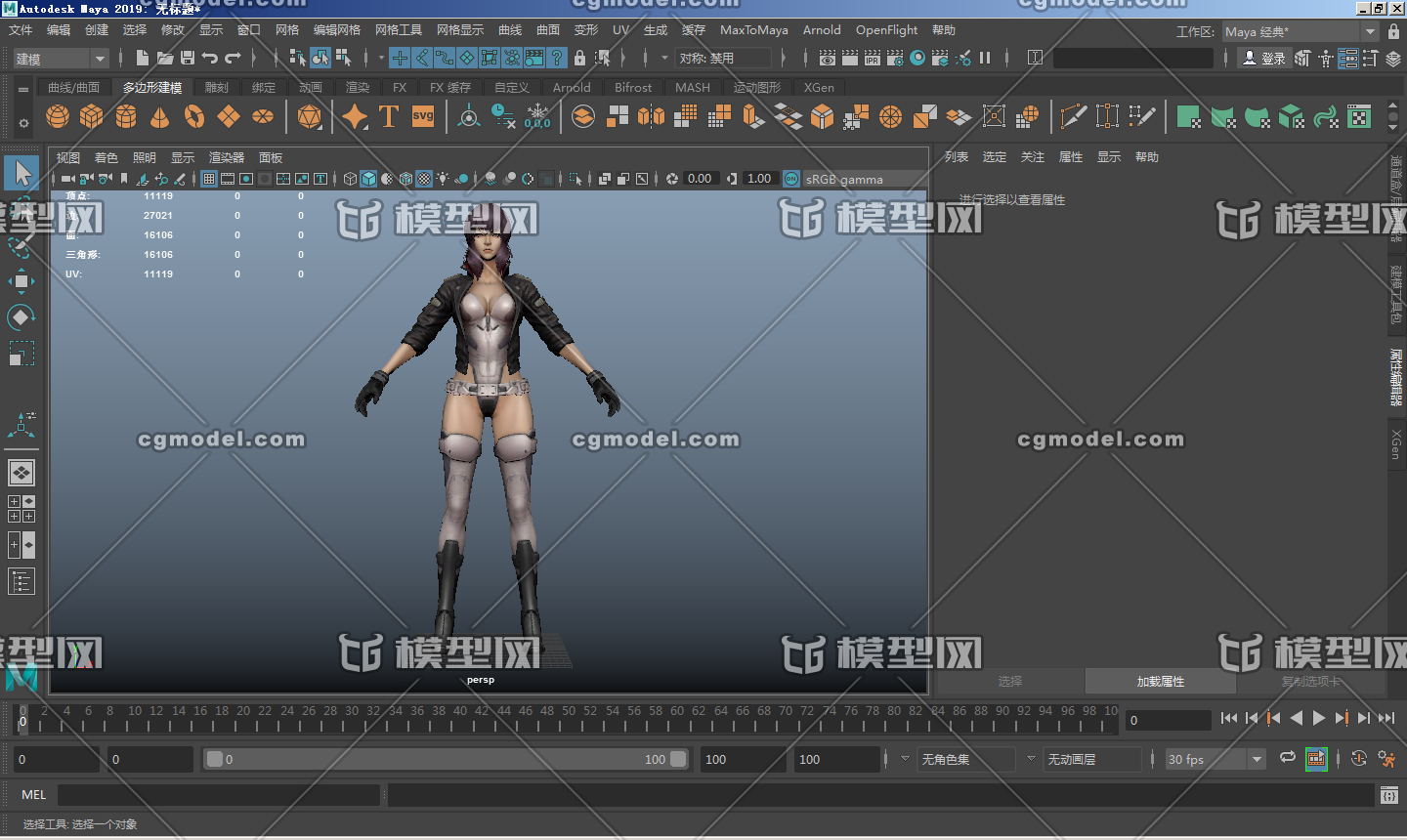Click the New Scene file icon

tap(143, 59)
